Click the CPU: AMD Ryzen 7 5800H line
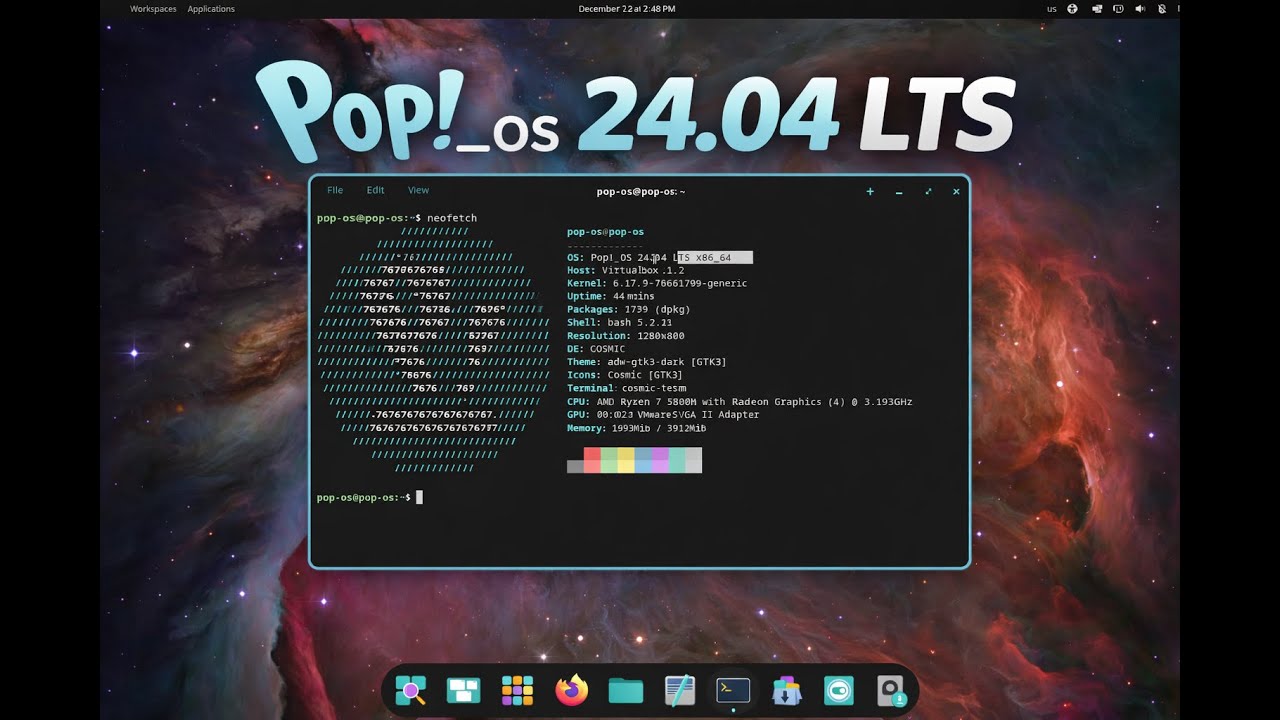The image size is (1280, 720). point(740,402)
